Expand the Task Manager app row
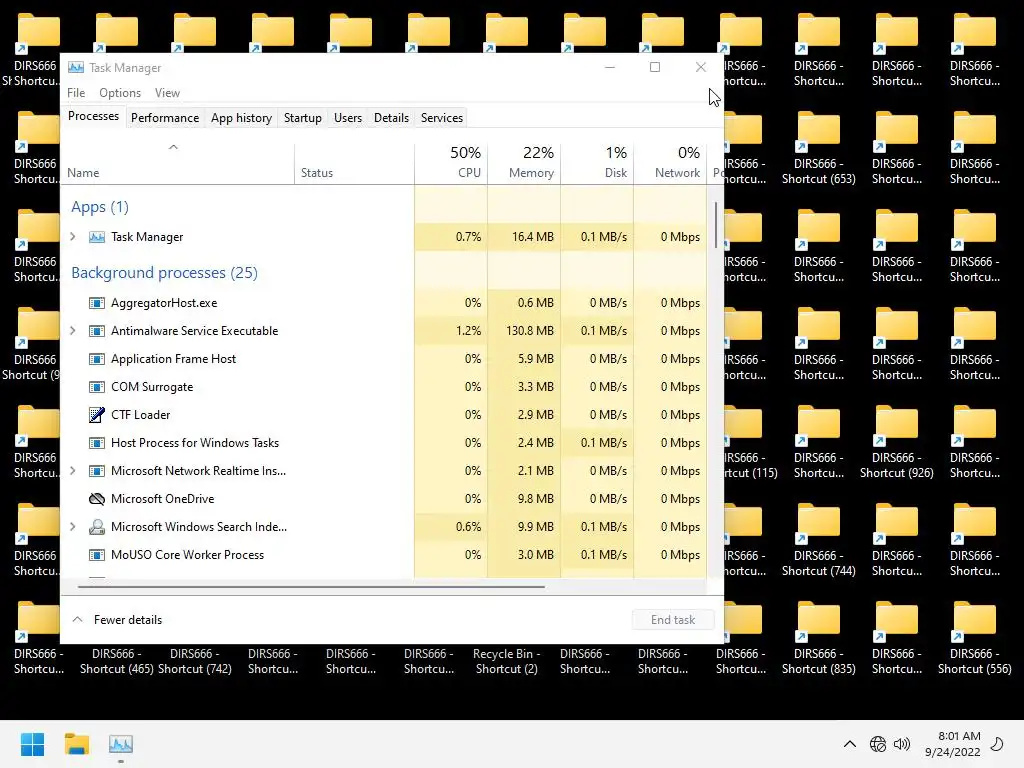This screenshot has width=1024, height=768. click(72, 237)
